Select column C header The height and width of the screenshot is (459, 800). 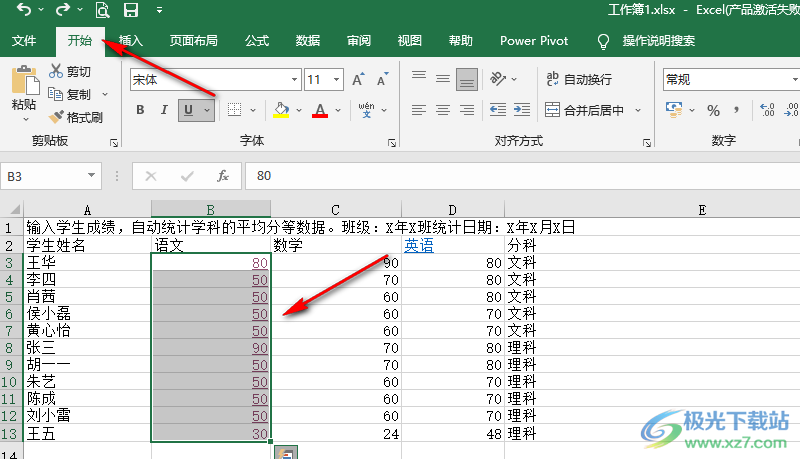336,210
